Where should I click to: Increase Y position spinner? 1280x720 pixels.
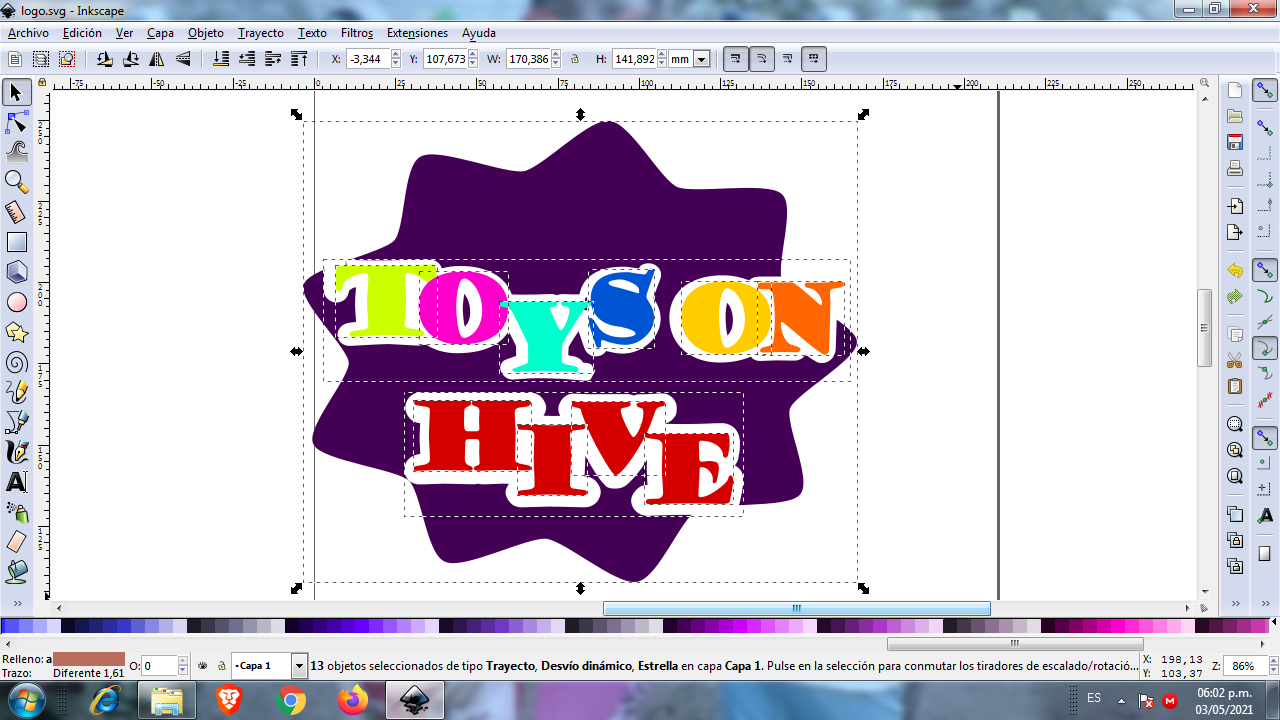click(473, 55)
